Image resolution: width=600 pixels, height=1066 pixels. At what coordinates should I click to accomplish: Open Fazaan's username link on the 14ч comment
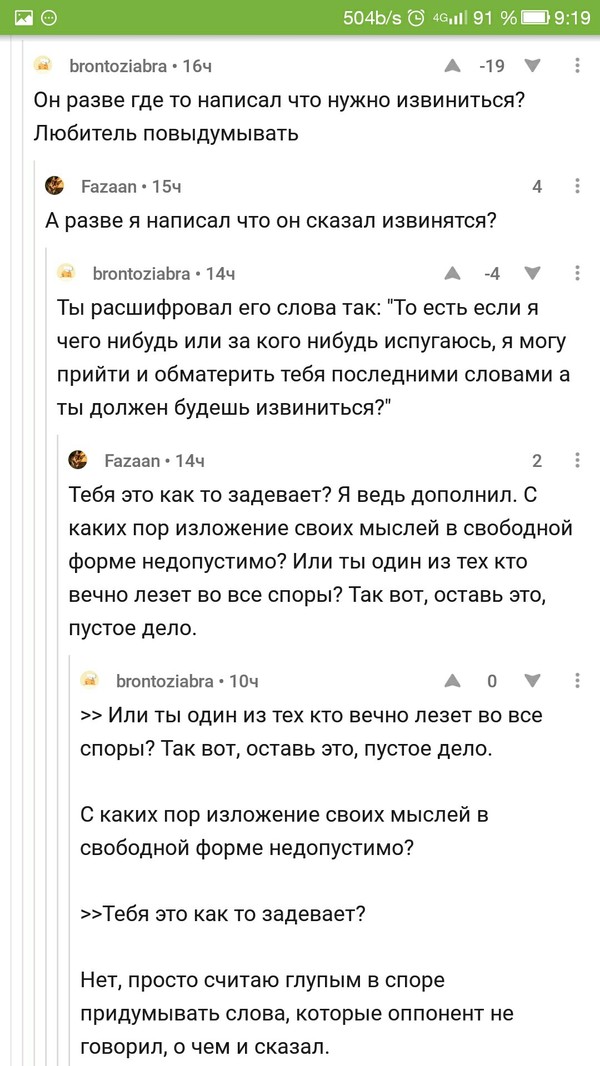point(131,461)
